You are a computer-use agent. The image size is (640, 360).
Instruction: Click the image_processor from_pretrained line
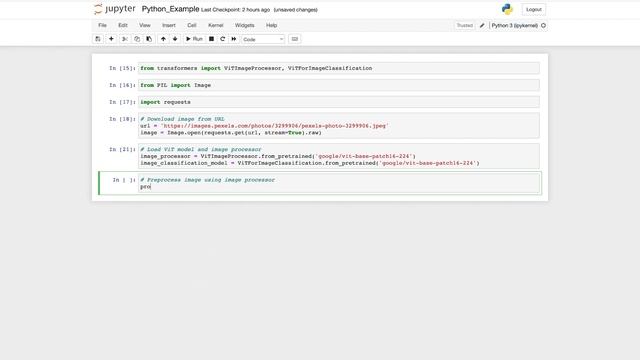[x=278, y=156]
